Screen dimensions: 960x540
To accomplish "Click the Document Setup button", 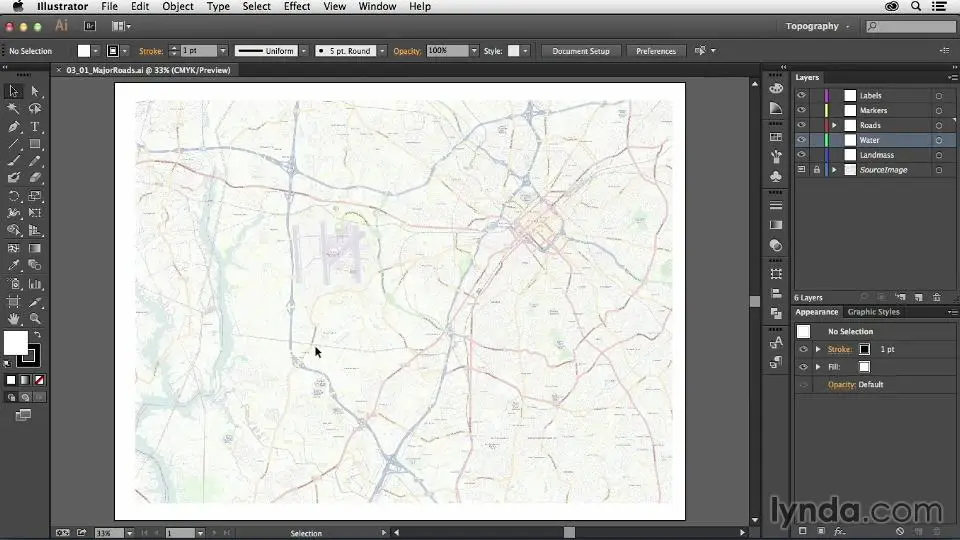I will click(x=580, y=51).
